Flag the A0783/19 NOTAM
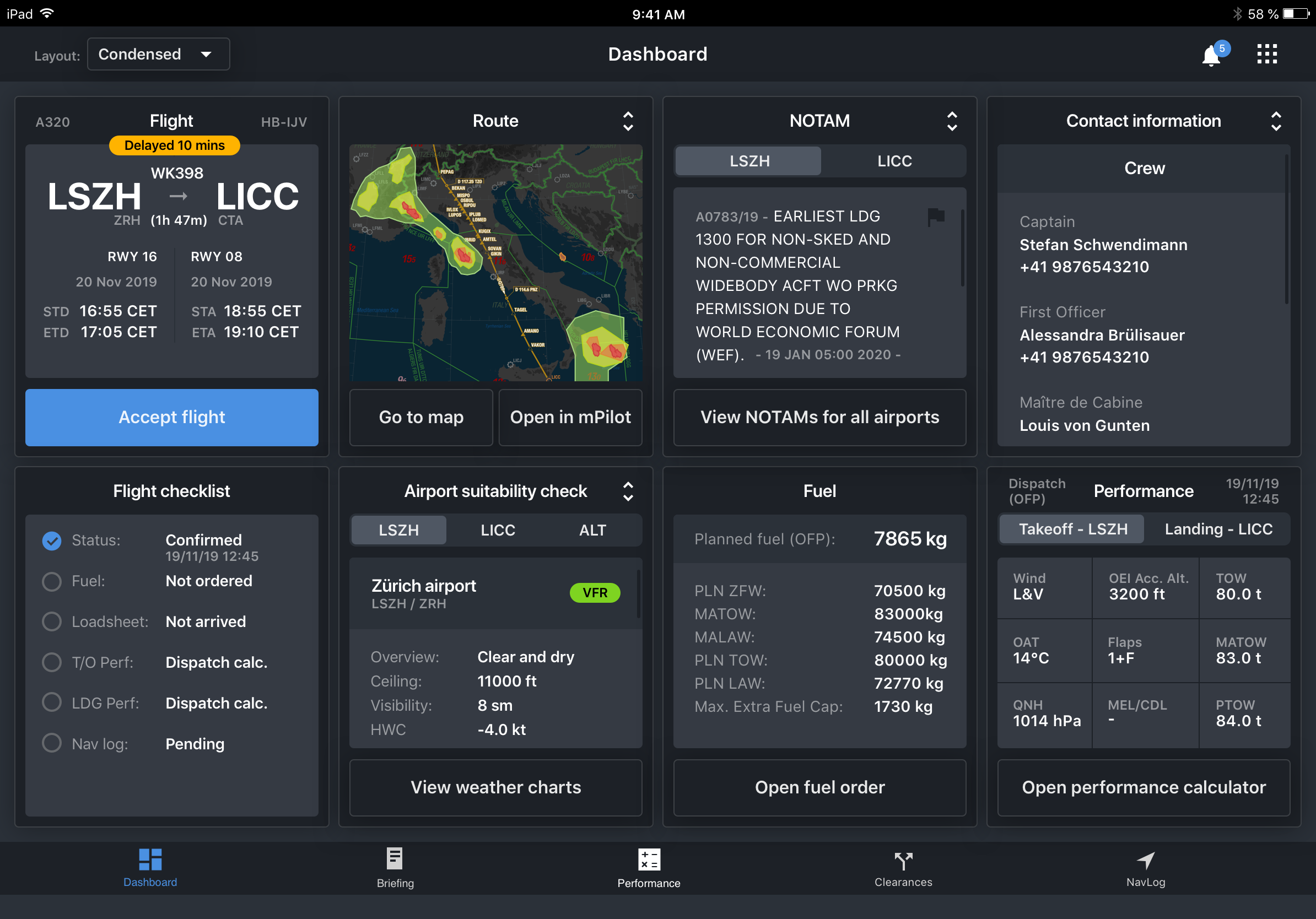The height and width of the screenshot is (919, 1316). pyautogui.click(x=935, y=217)
